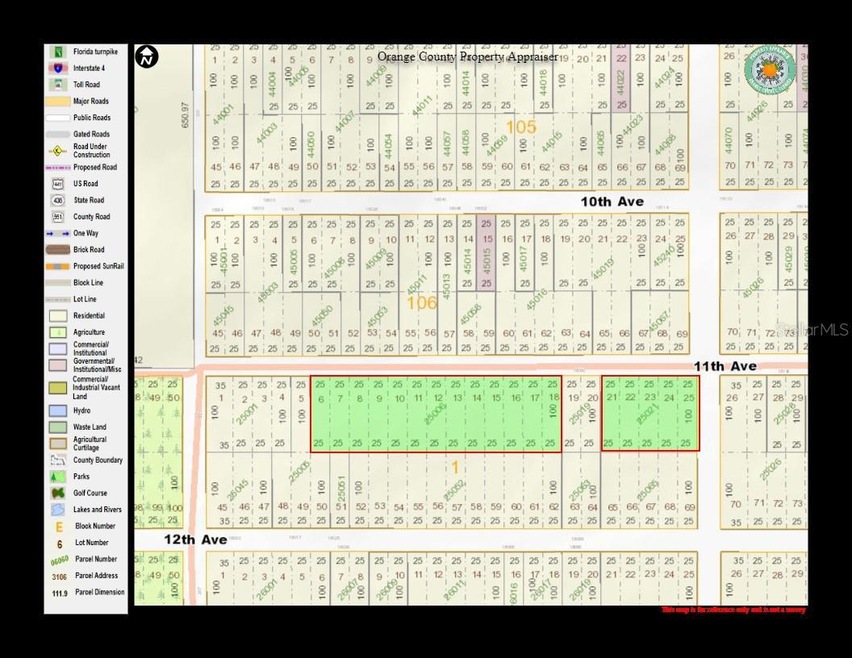Click the north arrow compass icon
Screen dimensions: 852x658
click(x=147, y=56)
